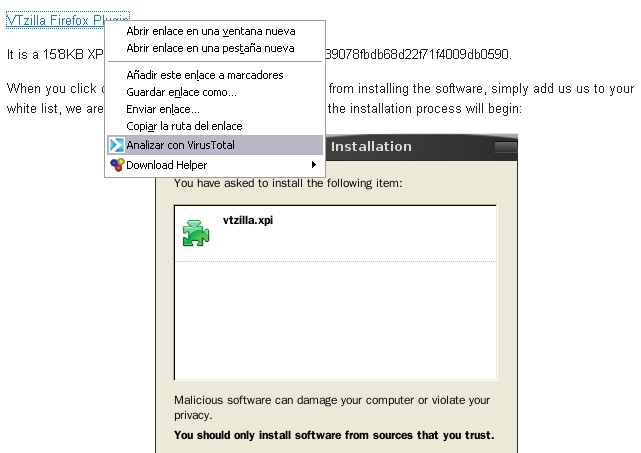This screenshot has height=453, width=641.
Task: Click the green puzzle piece add-on icon
Action: click(196, 233)
